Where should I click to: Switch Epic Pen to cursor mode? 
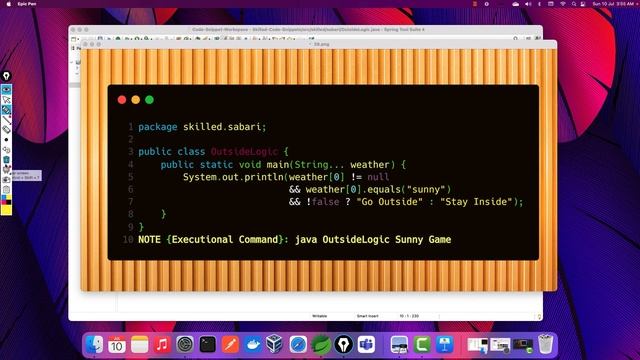click(6, 100)
